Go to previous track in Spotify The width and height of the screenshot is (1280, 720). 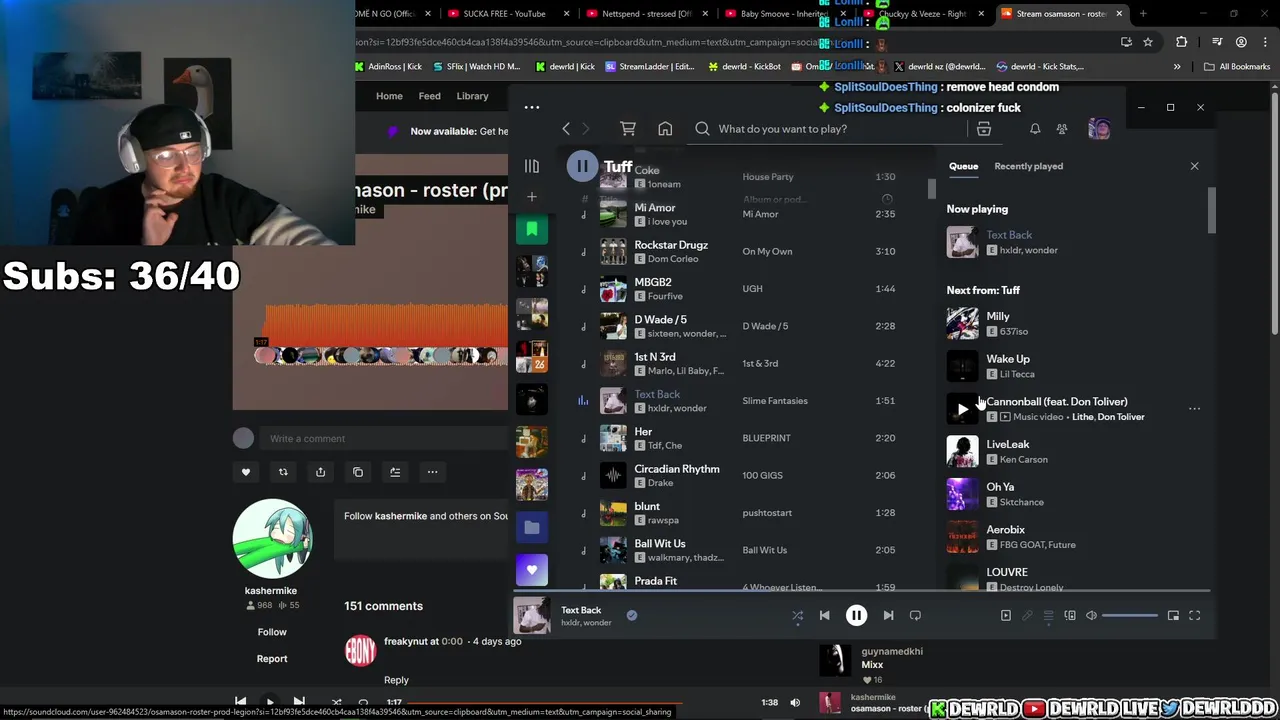[x=824, y=616]
